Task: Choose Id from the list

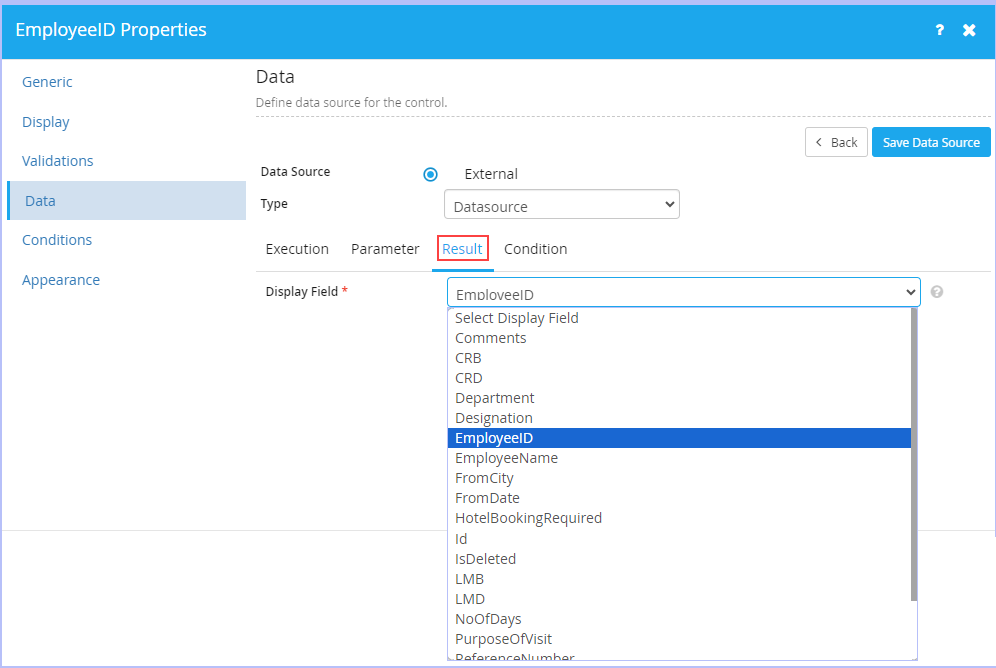Action: point(679,539)
